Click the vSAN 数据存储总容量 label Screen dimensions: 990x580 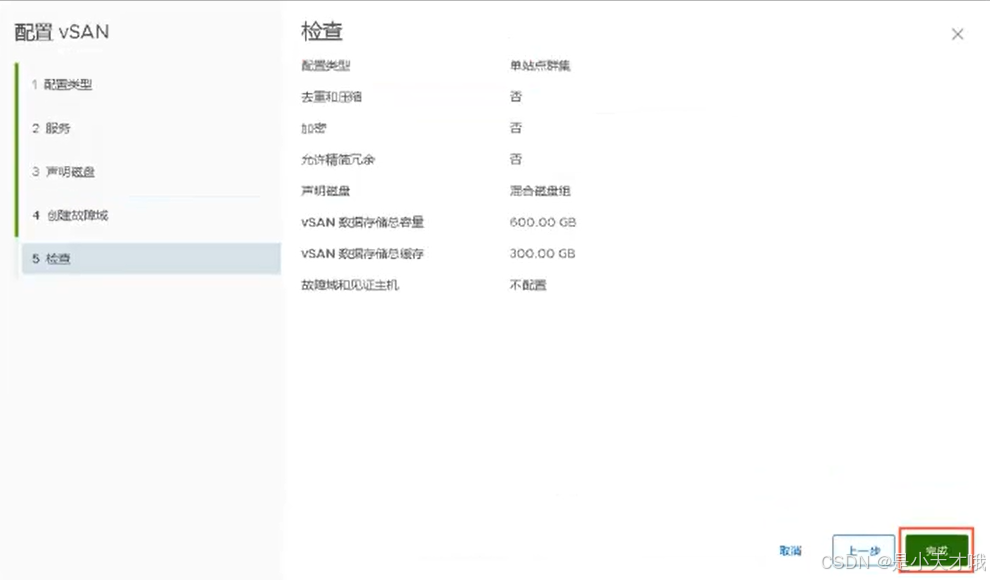362,222
